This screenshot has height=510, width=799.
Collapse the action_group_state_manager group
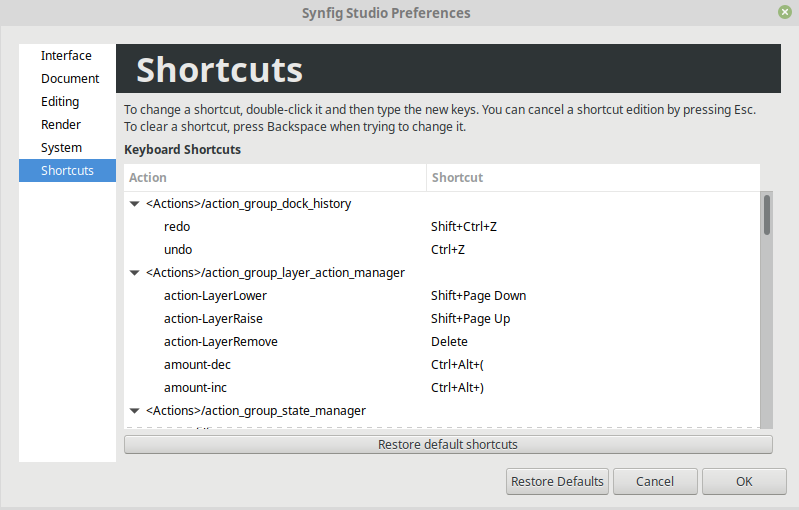coord(135,411)
